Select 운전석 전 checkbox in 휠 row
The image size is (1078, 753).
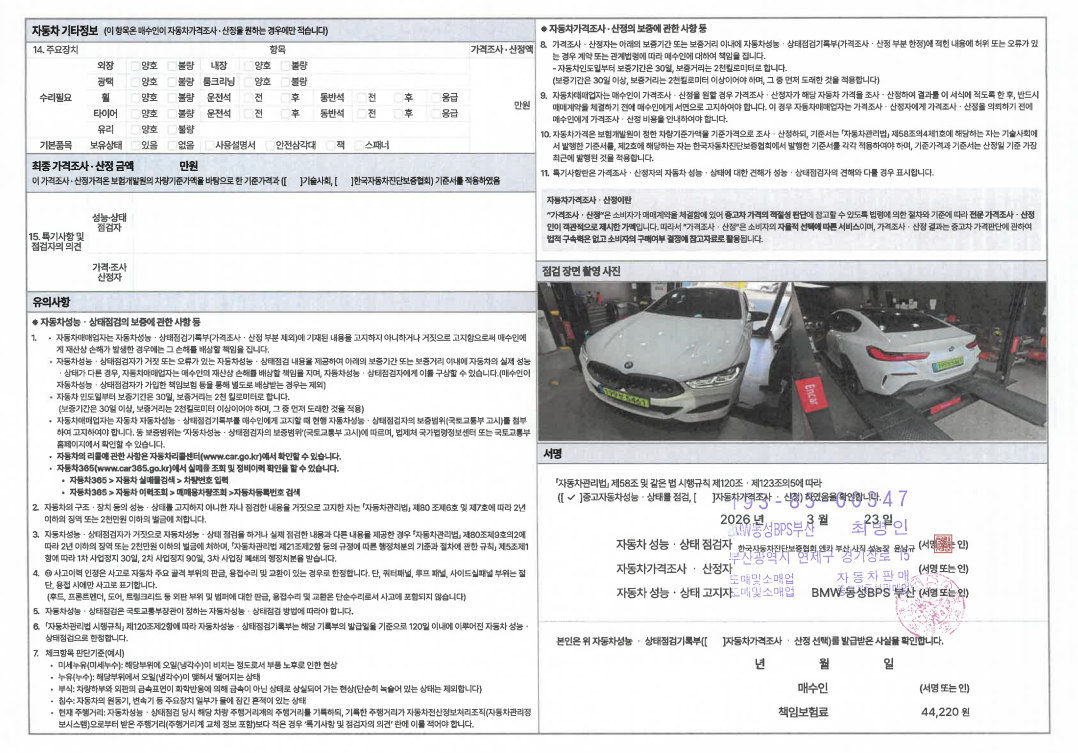[249, 97]
